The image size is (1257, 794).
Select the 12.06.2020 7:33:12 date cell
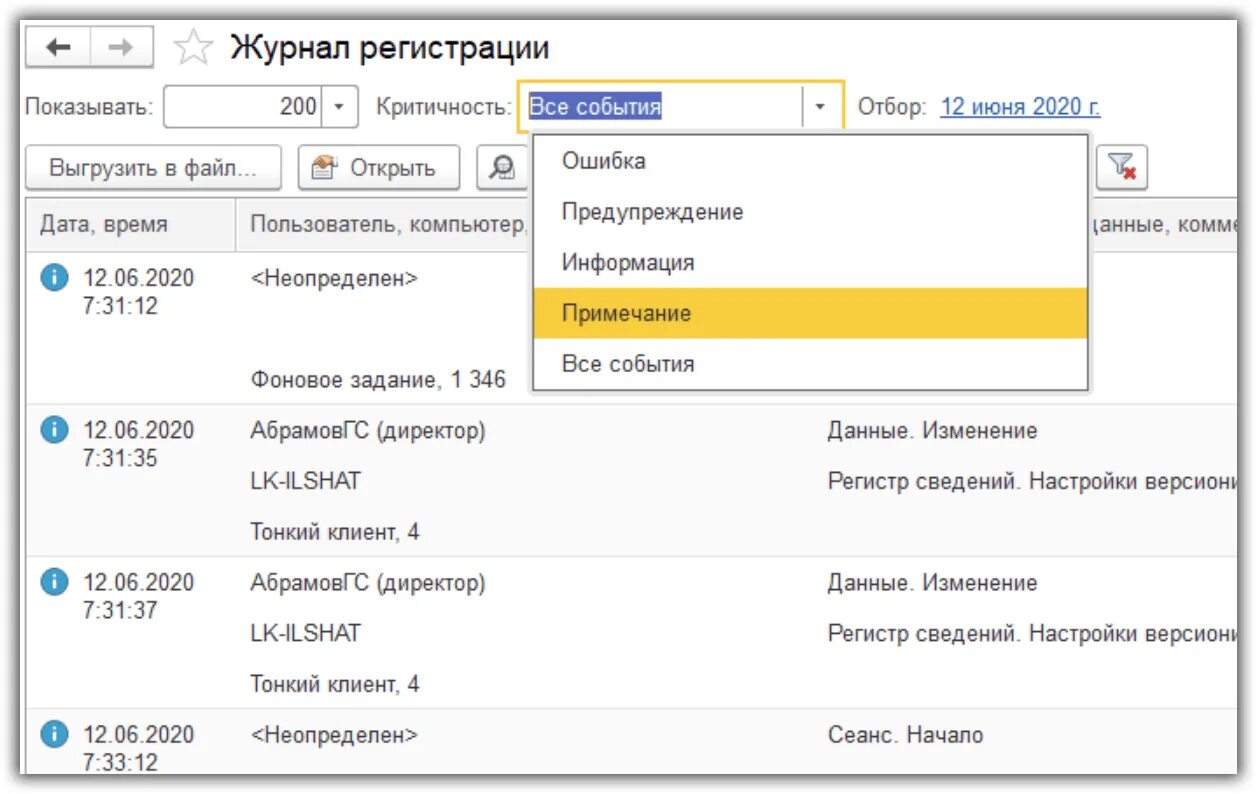point(139,749)
